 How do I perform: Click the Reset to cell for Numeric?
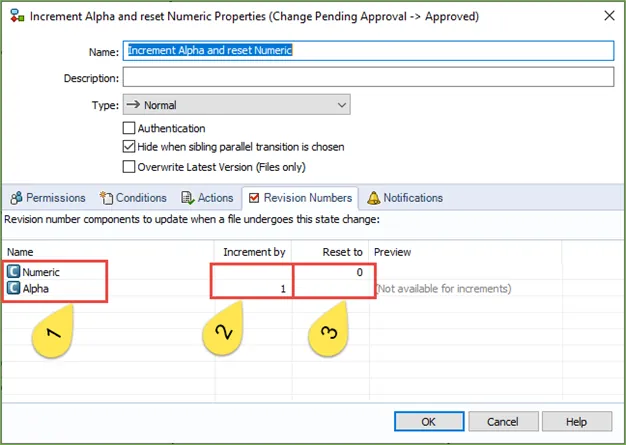pos(330,272)
